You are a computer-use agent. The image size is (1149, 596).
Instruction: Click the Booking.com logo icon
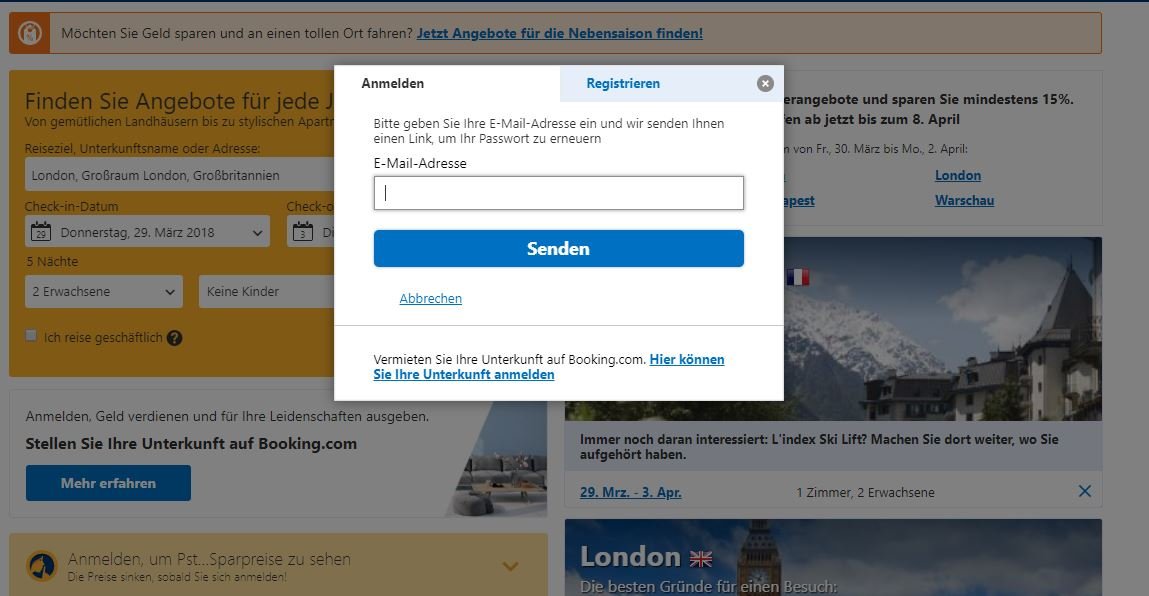(30, 32)
